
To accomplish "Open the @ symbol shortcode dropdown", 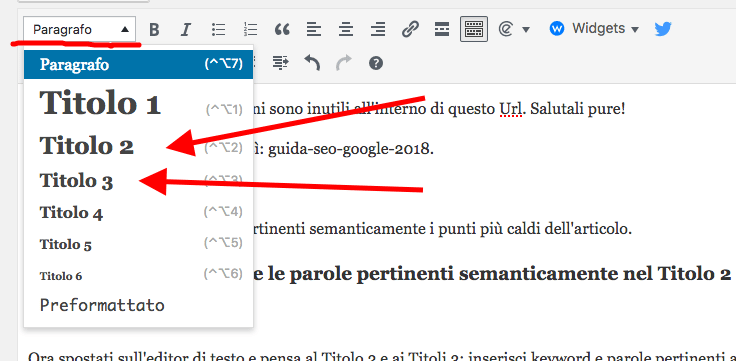I will click(514, 30).
